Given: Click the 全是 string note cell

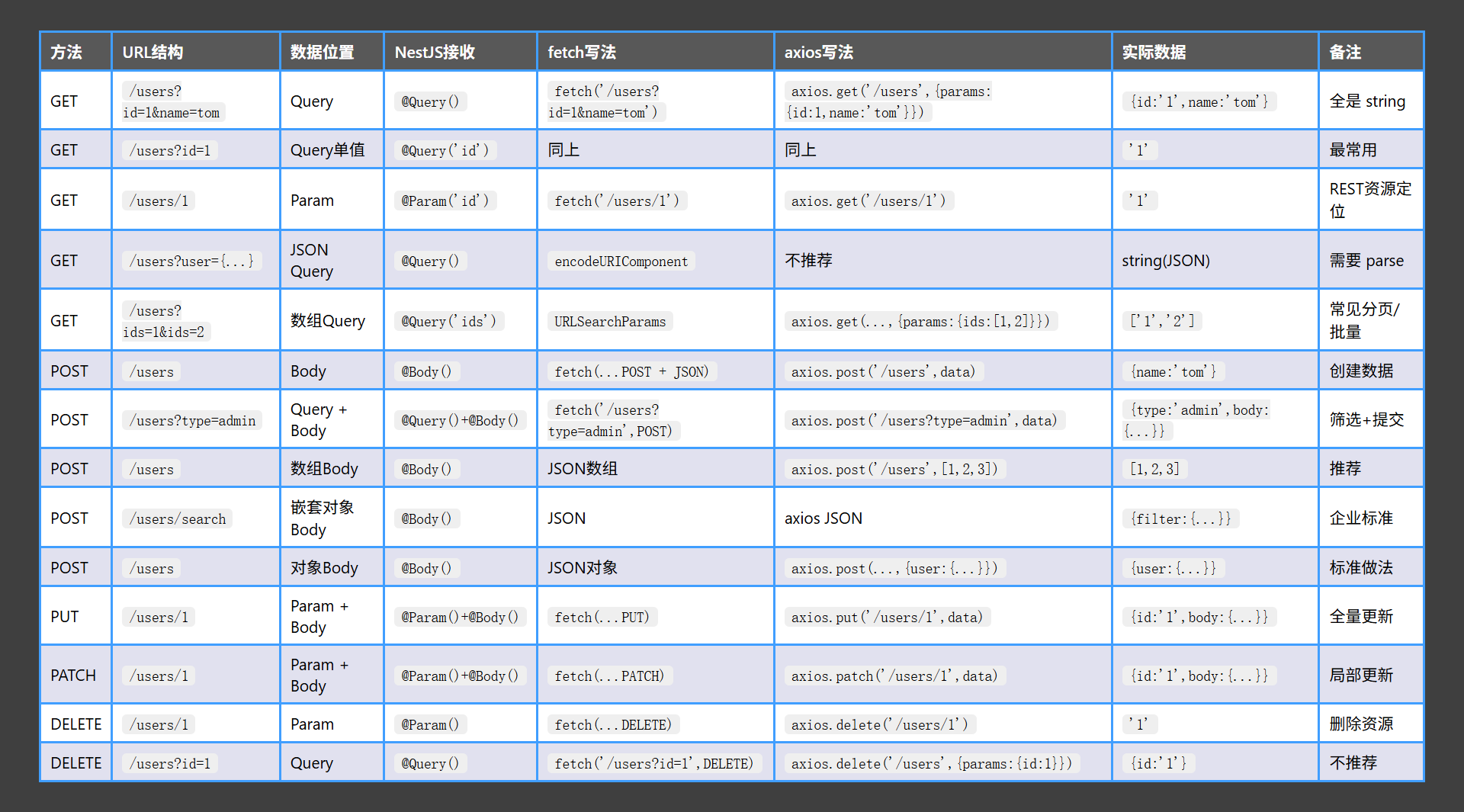Looking at the screenshot, I should (x=1371, y=101).
